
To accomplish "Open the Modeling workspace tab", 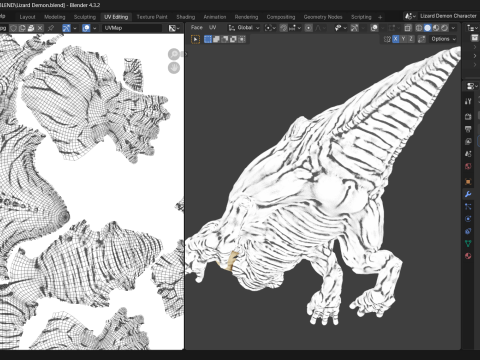I will click(54, 17).
